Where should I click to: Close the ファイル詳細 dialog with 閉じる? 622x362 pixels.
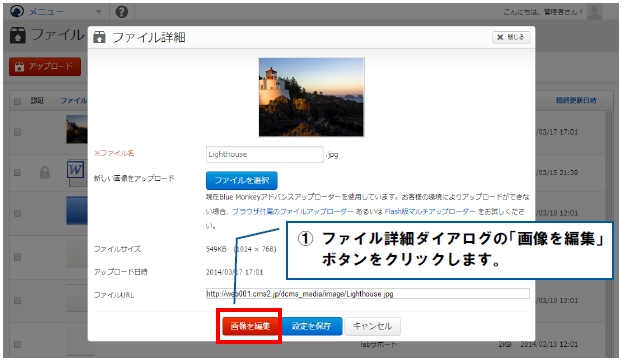tap(511, 37)
